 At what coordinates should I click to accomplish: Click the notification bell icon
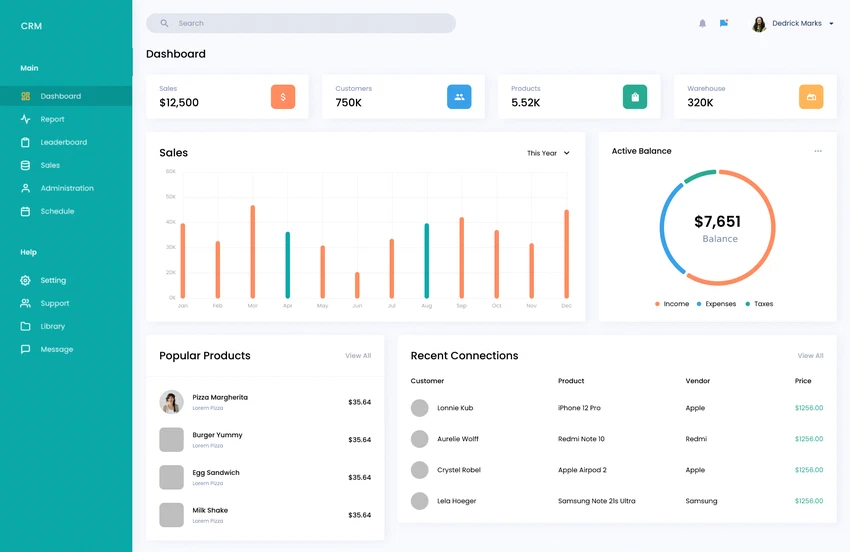(702, 23)
